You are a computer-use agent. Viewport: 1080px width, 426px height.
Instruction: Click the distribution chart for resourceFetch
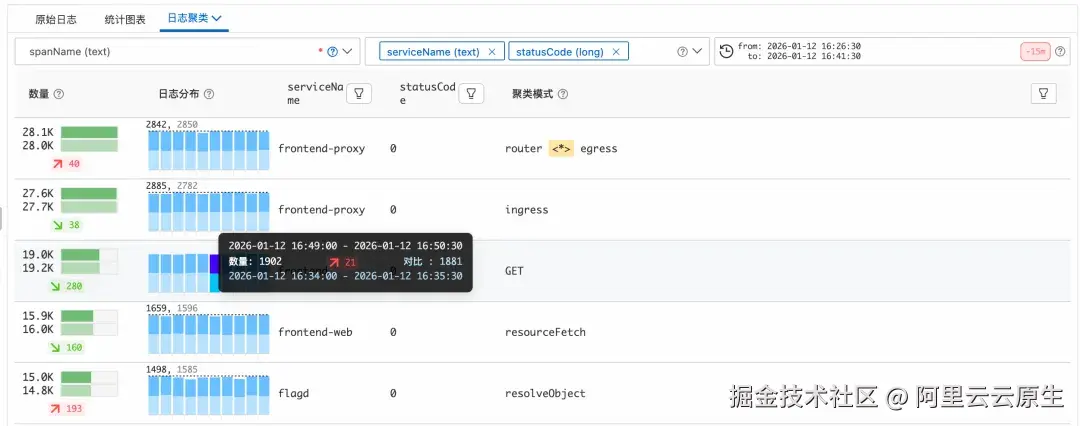point(209,334)
